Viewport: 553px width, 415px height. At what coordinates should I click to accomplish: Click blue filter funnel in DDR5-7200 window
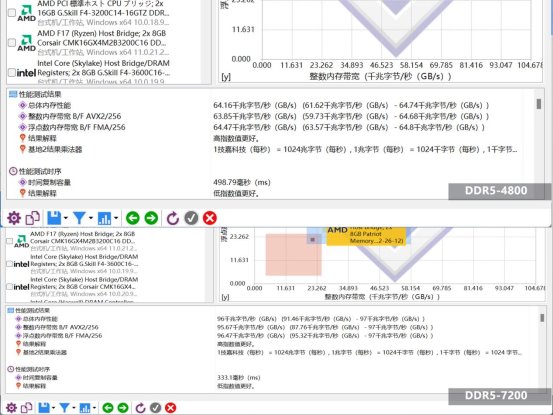tap(64, 408)
